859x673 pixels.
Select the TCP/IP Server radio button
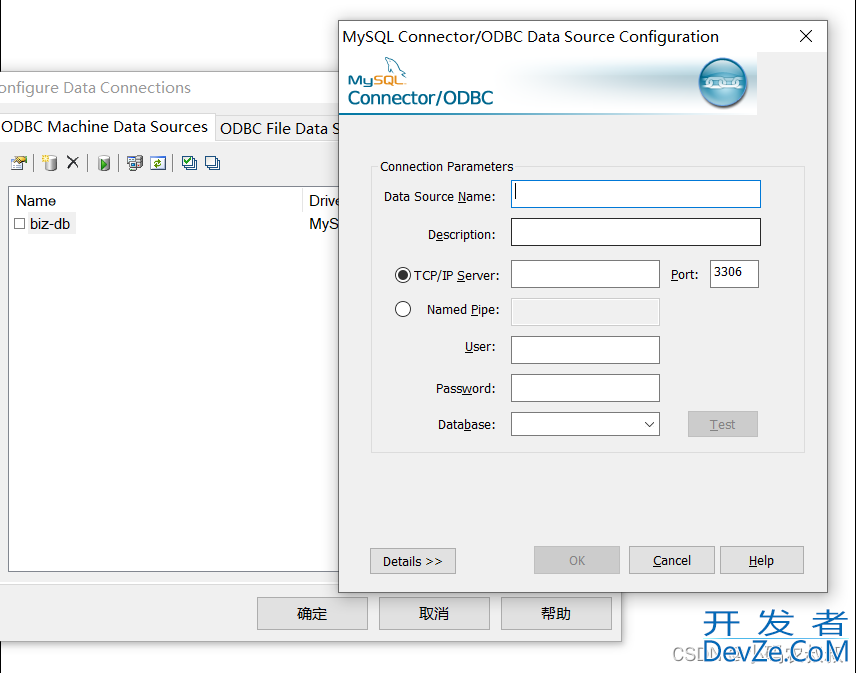(403, 275)
